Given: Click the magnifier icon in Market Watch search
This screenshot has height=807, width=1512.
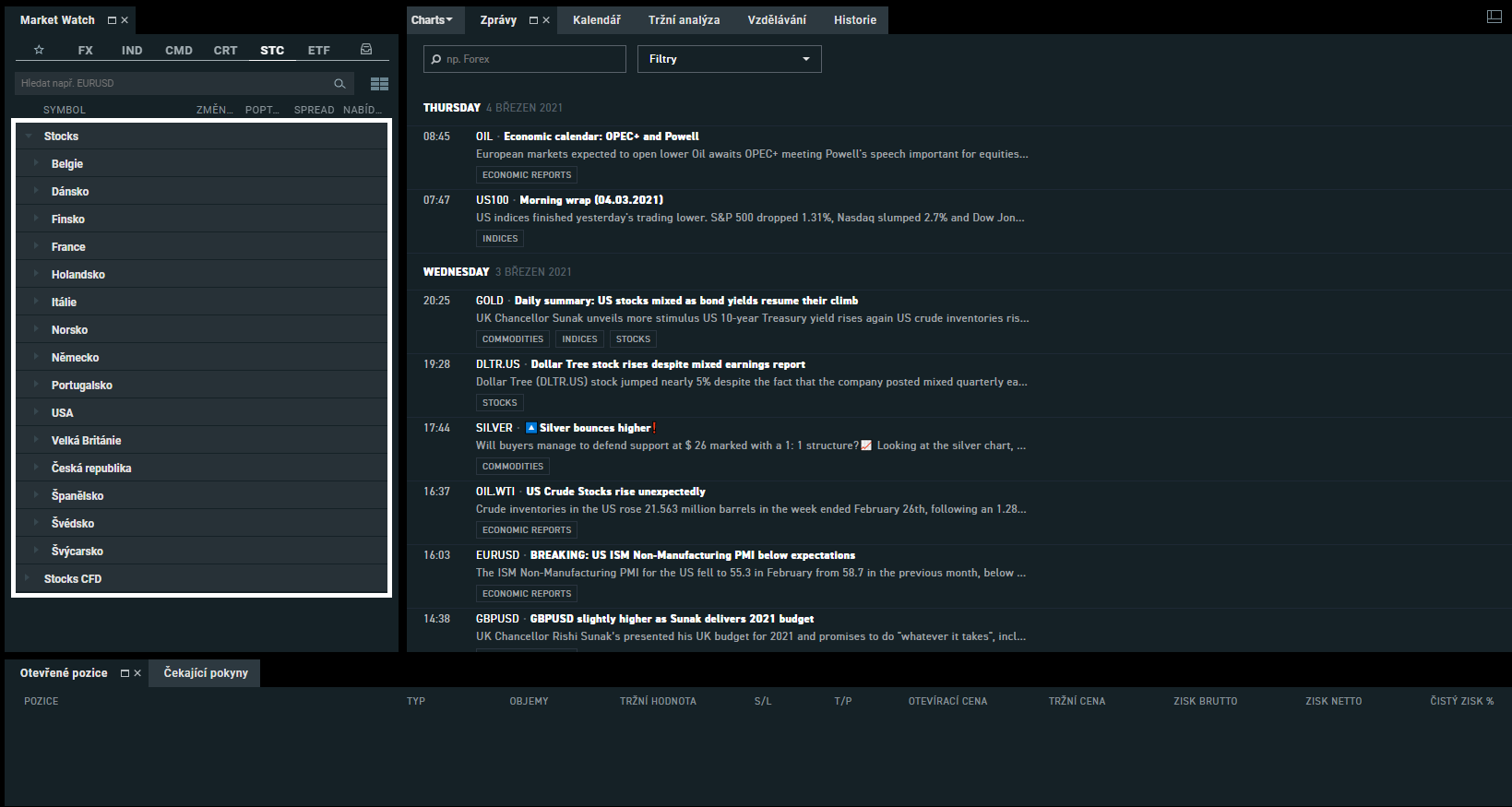Looking at the screenshot, I should (339, 84).
